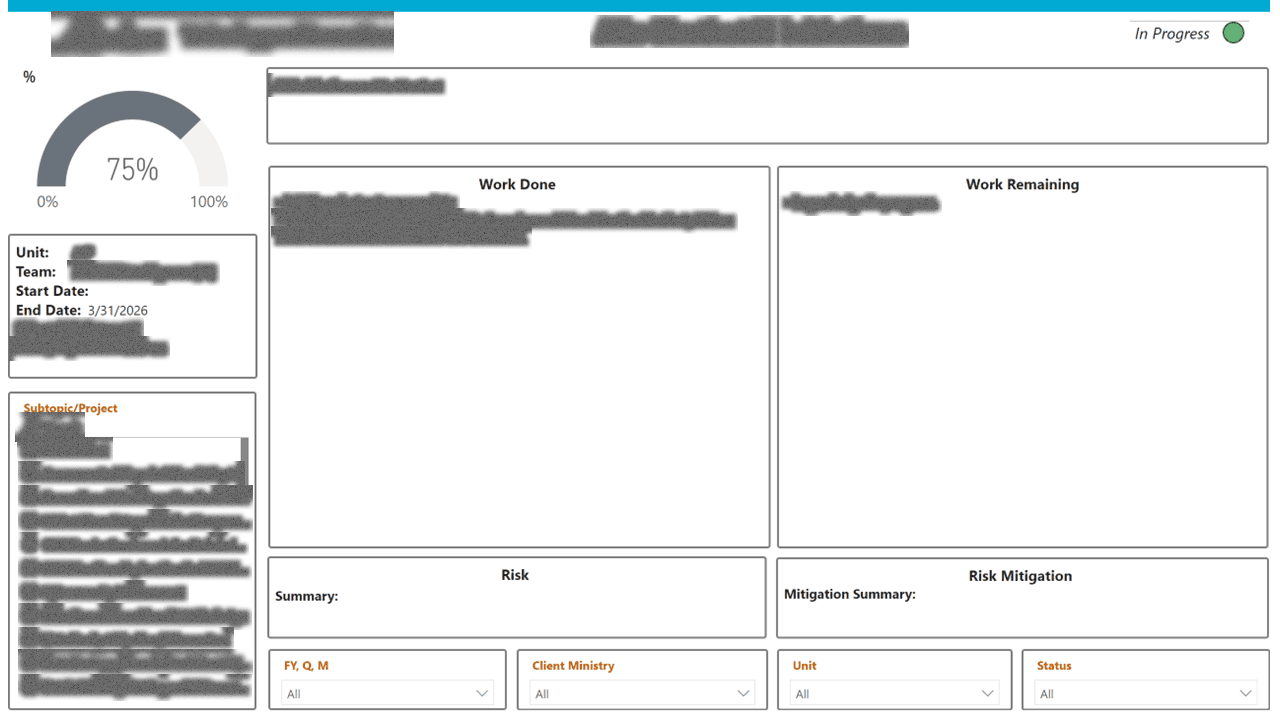Click the green In Progress status indicator

(1233, 32)
